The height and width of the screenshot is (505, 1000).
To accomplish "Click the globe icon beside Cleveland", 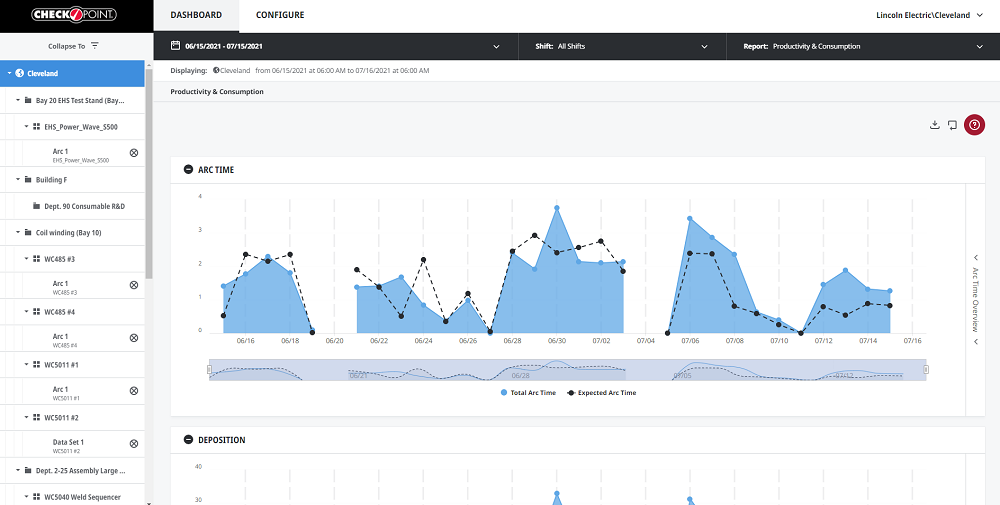I will 20,73.
